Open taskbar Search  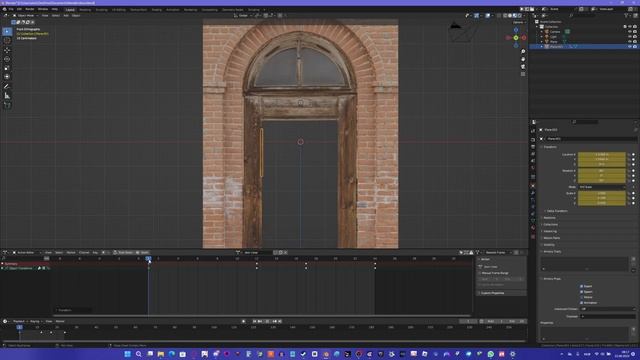coord(139,354)
